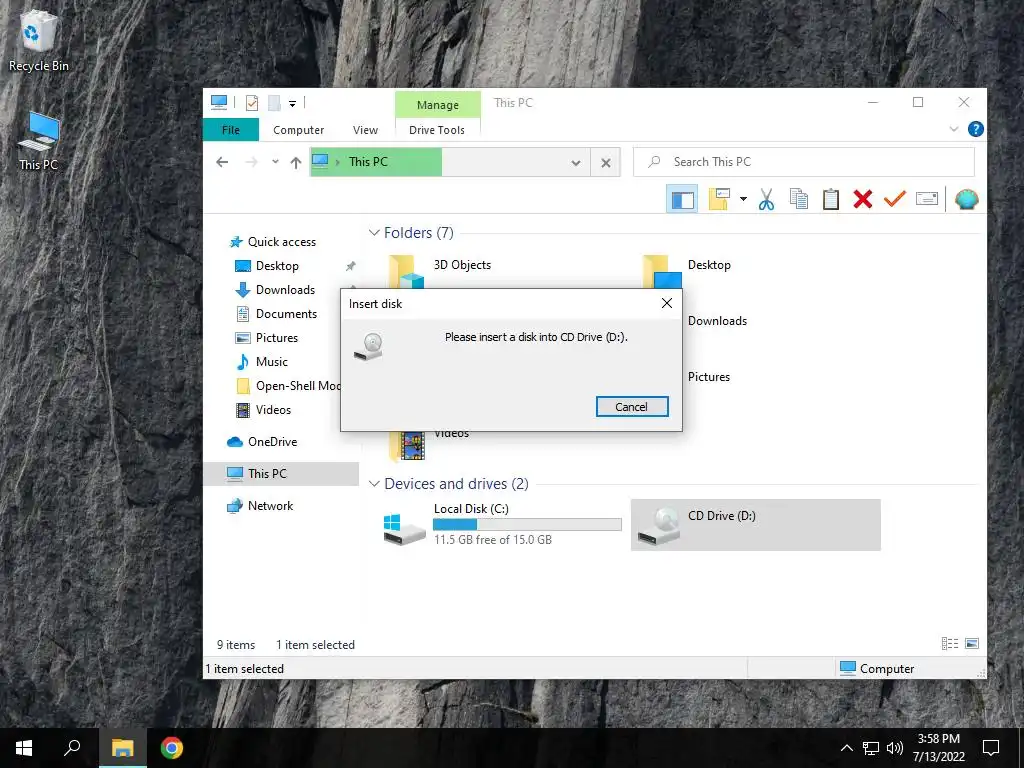Select CD Drive (D:) item
1024x768 pixels.
(x=756, y=525)
